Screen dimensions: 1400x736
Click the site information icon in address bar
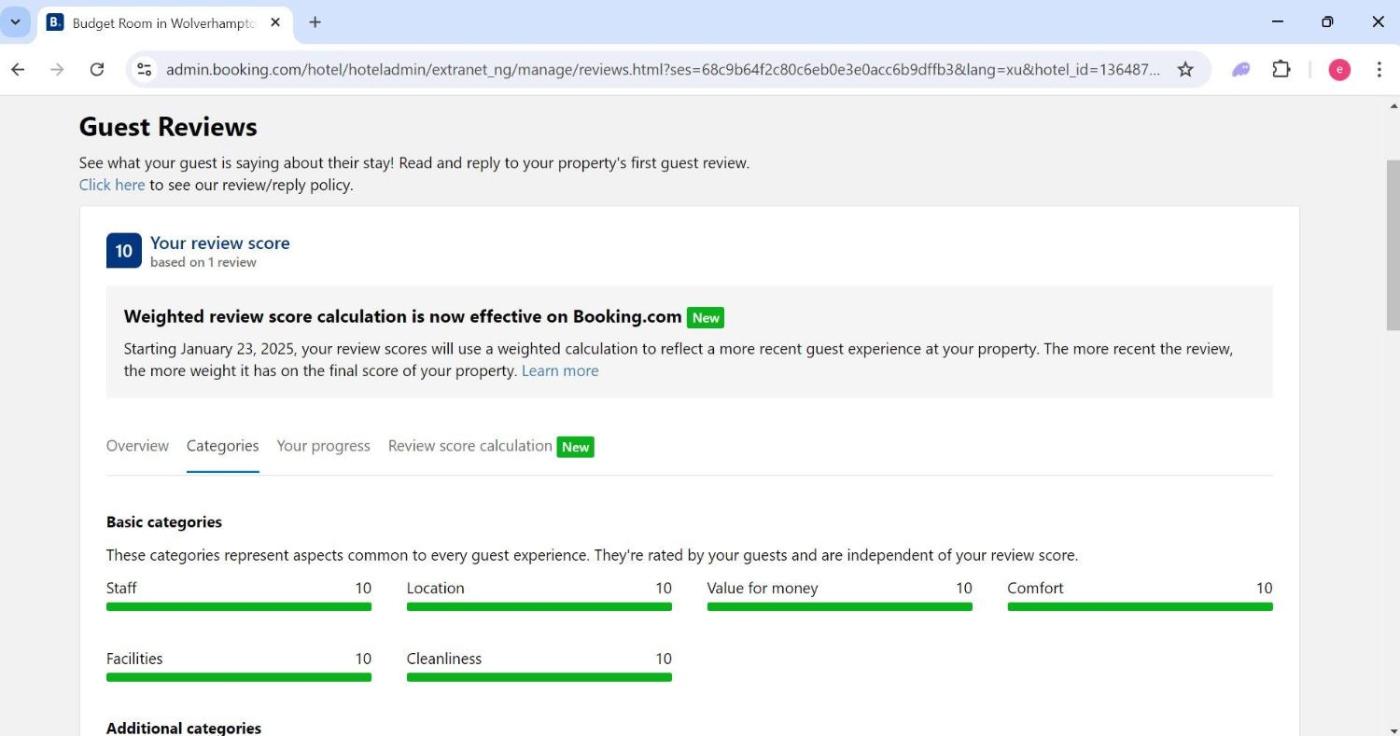145,69
